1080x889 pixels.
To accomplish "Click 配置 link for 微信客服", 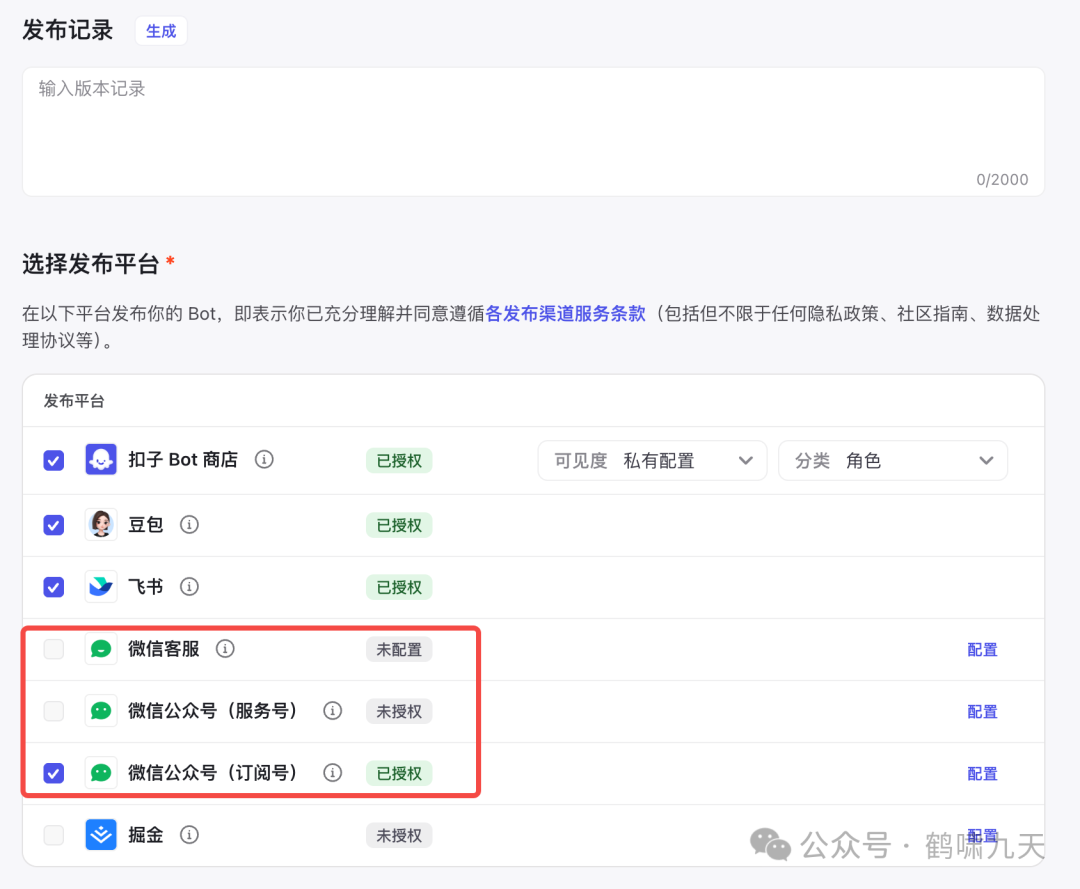I will [x=982, y=649].
